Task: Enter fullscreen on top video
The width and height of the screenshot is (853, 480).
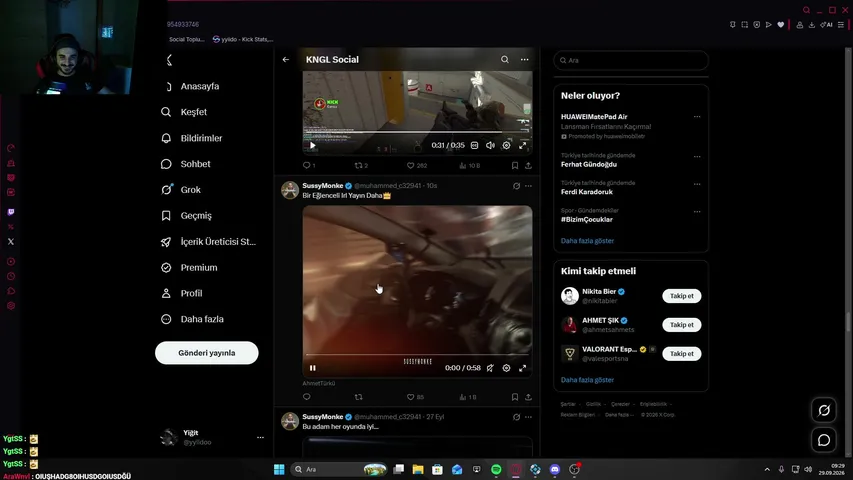Action: pos(523,145)
